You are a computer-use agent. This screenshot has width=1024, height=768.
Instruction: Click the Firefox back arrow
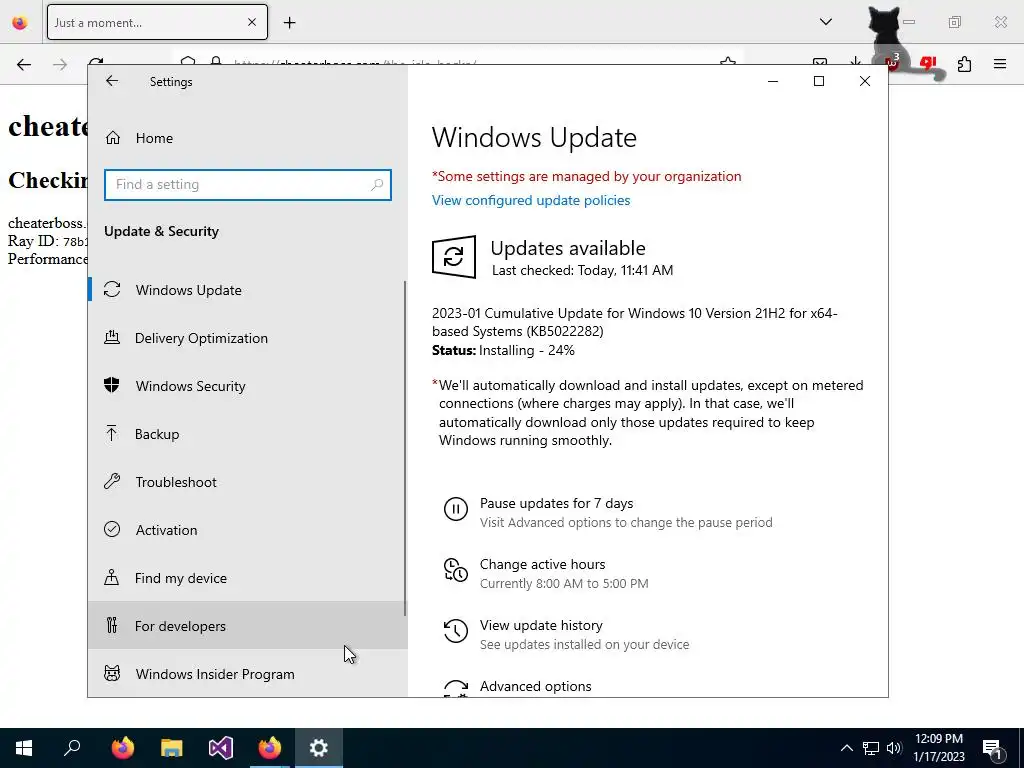pyautogui.click(x=24, y=64)
